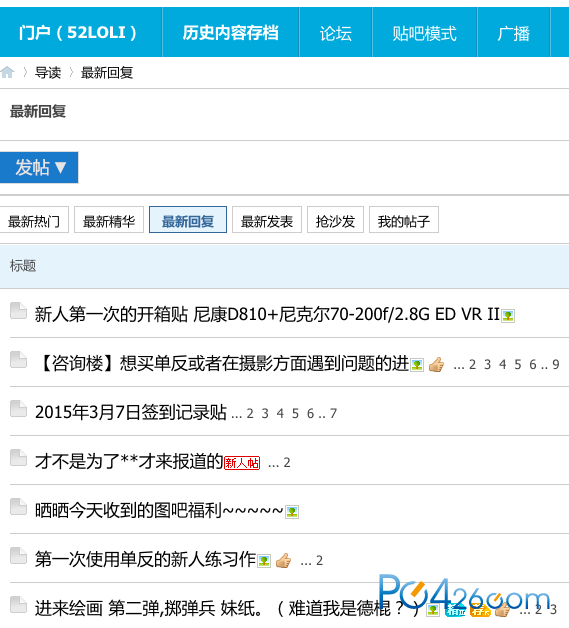Click thumbs-up icon on 咨询楼 thread

point(436,364)
